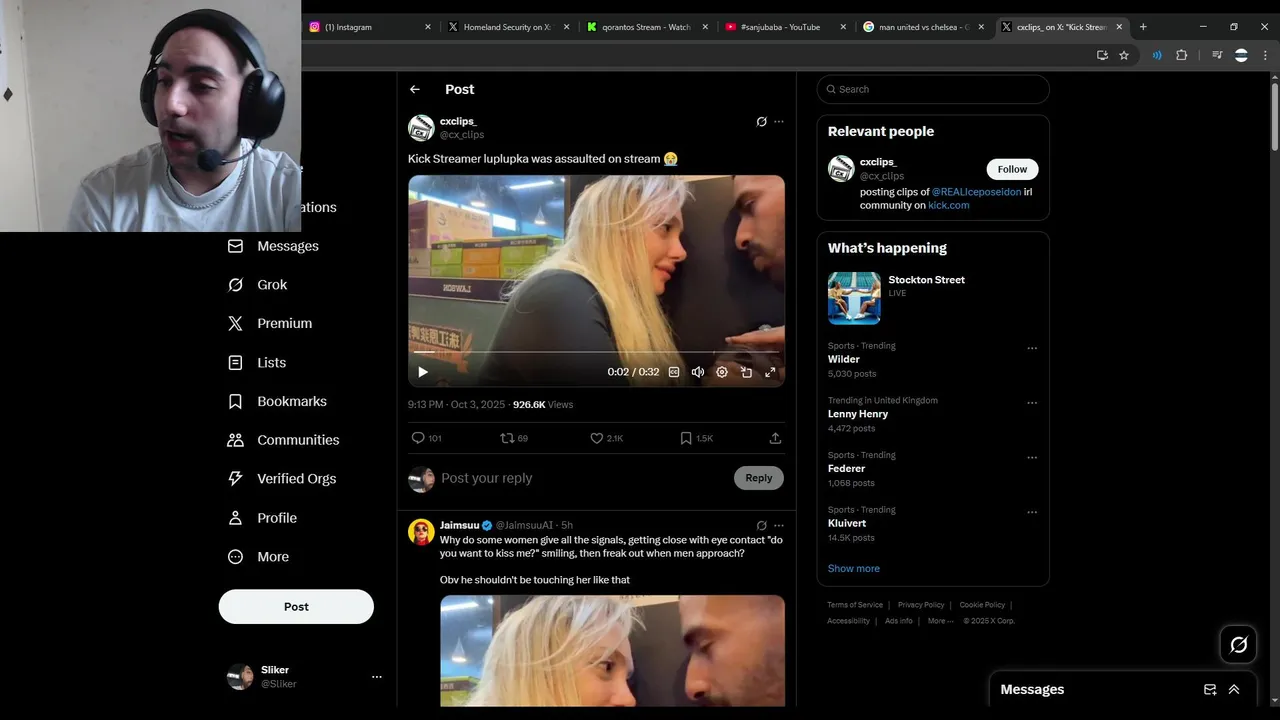The image size is (1280, 720).
Task: Click the Reply button
Action: point(759,478)
